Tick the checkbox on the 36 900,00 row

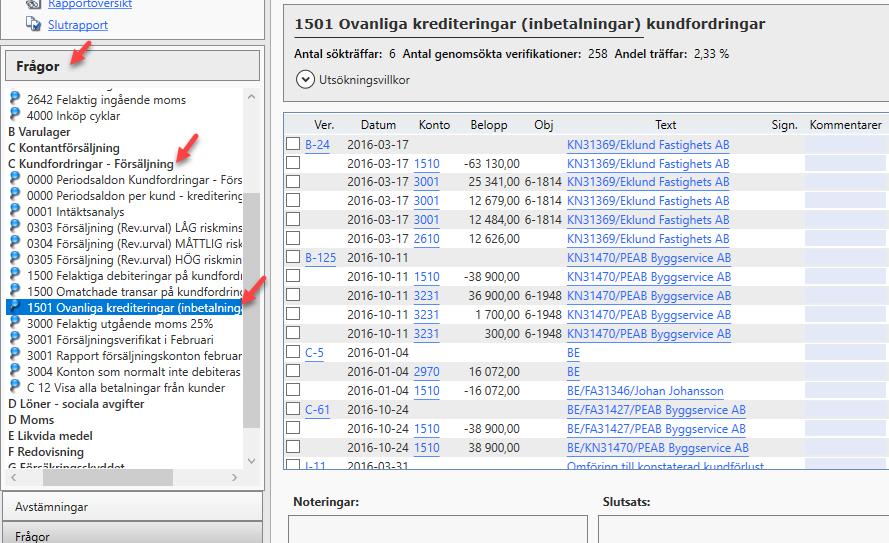(293, 295)
